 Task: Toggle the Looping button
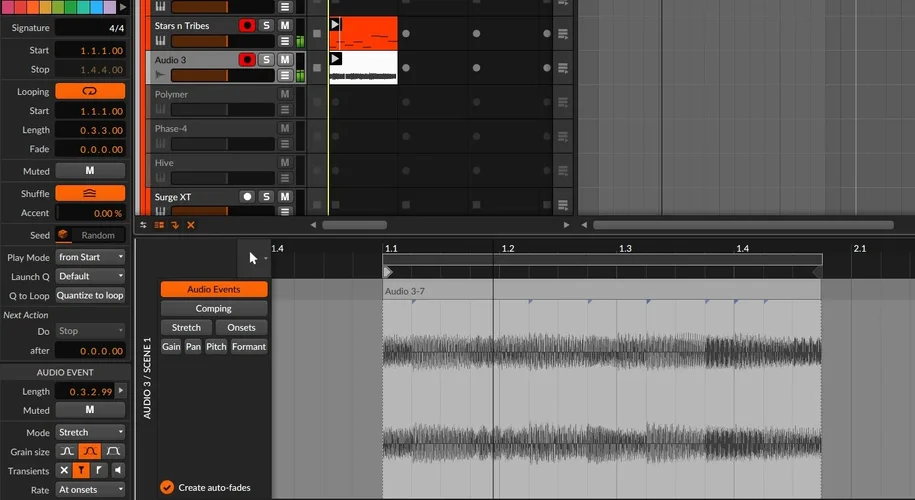90,91
